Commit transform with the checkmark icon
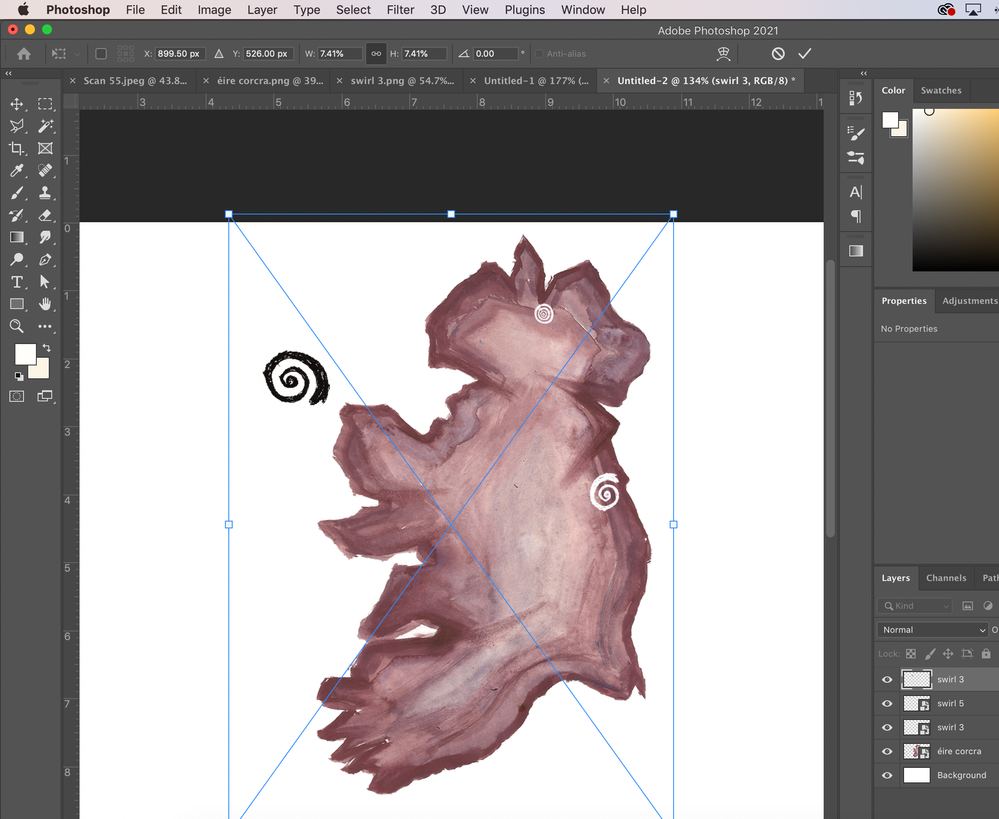Viewport: 999px width, 819px height. coord(805,53)
